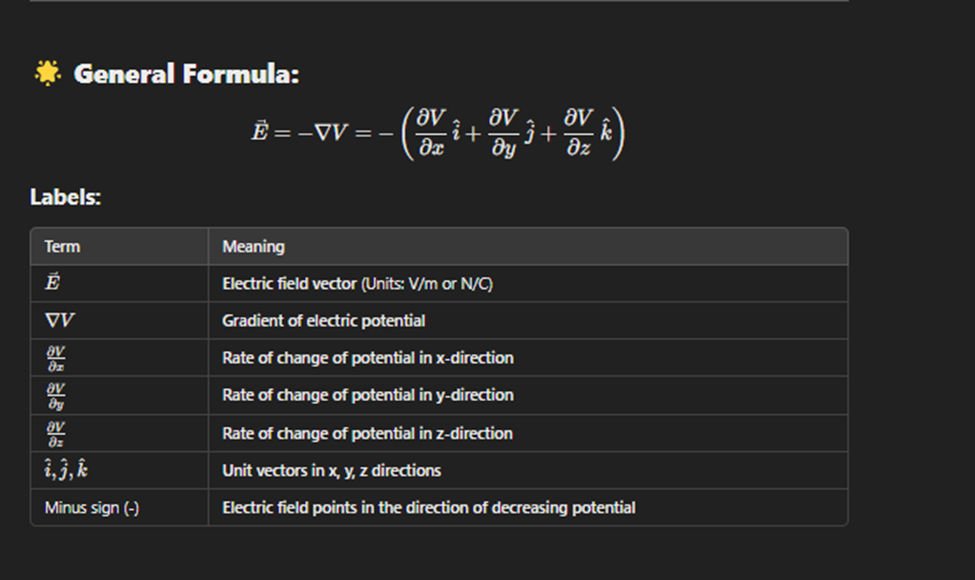Click the Meaning column header
The image size is (975, 580).
pyautogui.click(x=253, y=247)
